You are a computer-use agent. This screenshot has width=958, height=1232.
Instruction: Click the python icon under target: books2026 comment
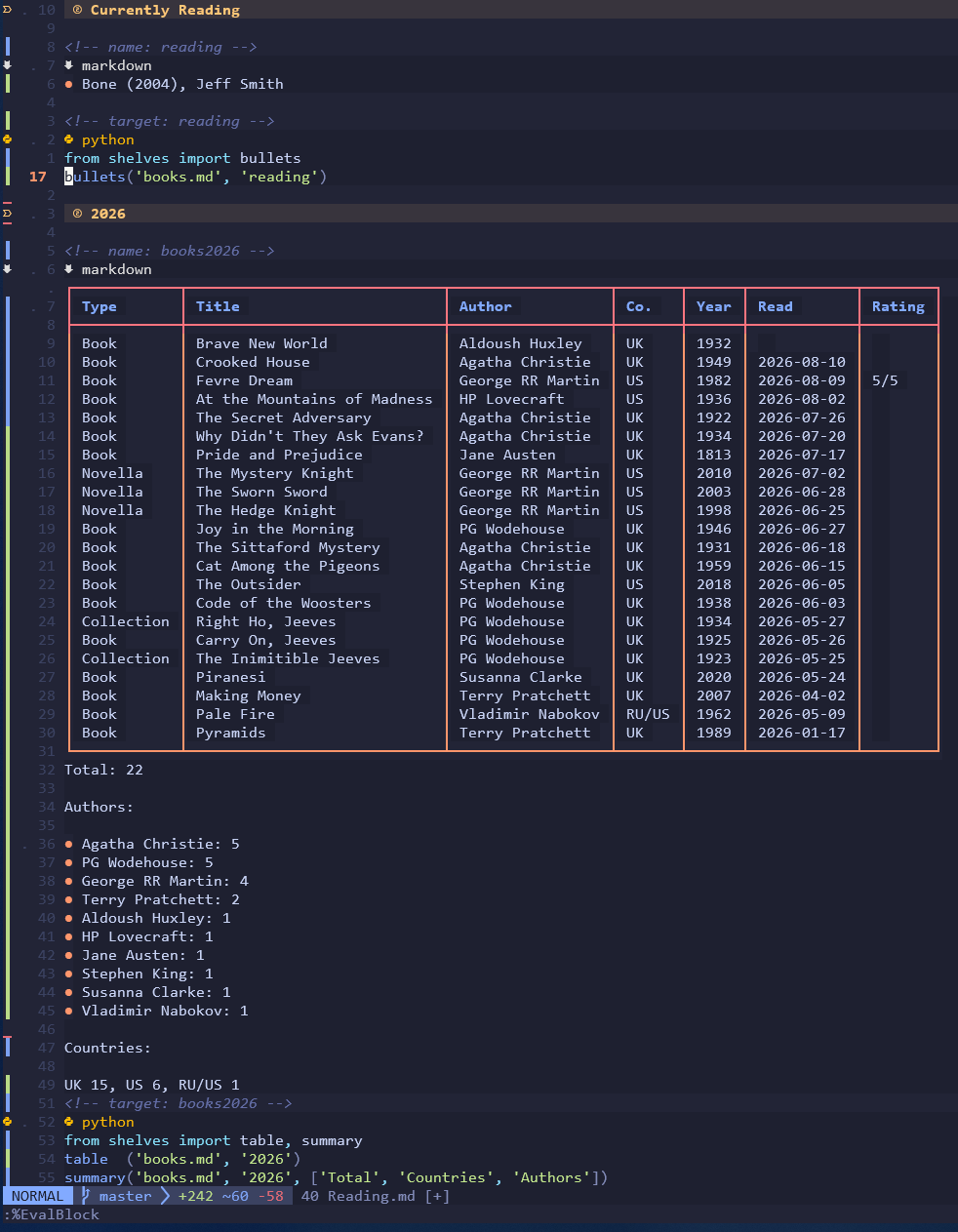(68, 1122)
